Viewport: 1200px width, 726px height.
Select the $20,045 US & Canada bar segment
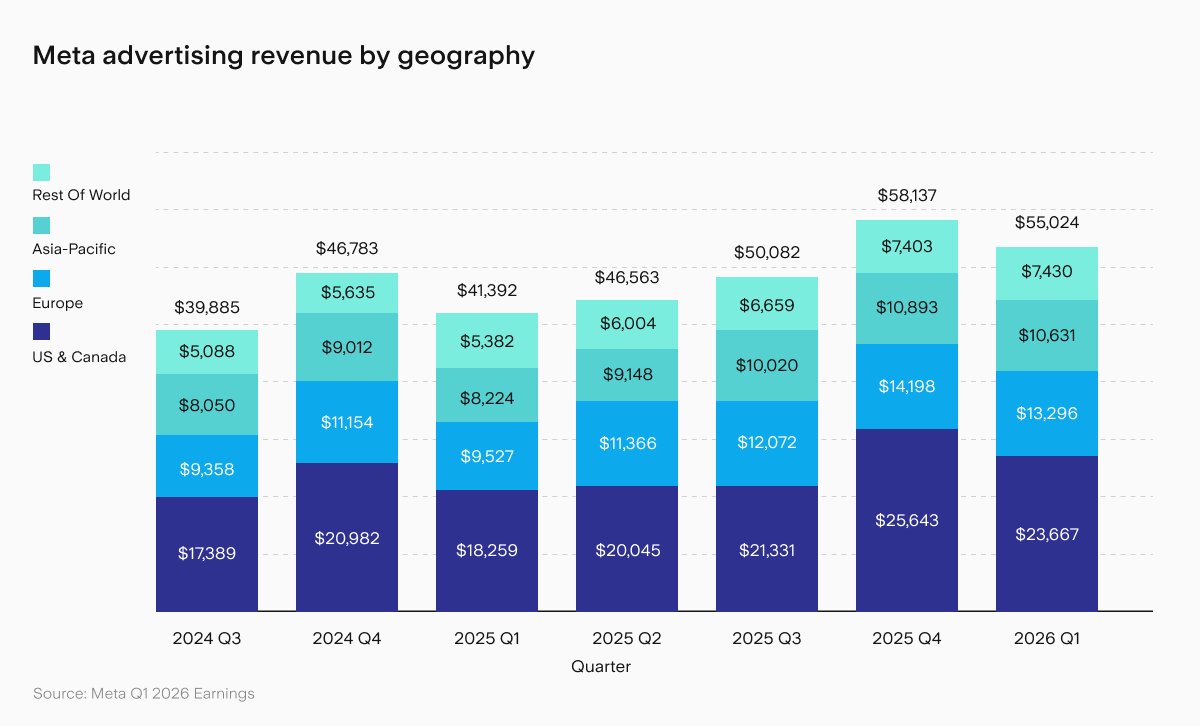pyautogui.click(x=627, y=549)
